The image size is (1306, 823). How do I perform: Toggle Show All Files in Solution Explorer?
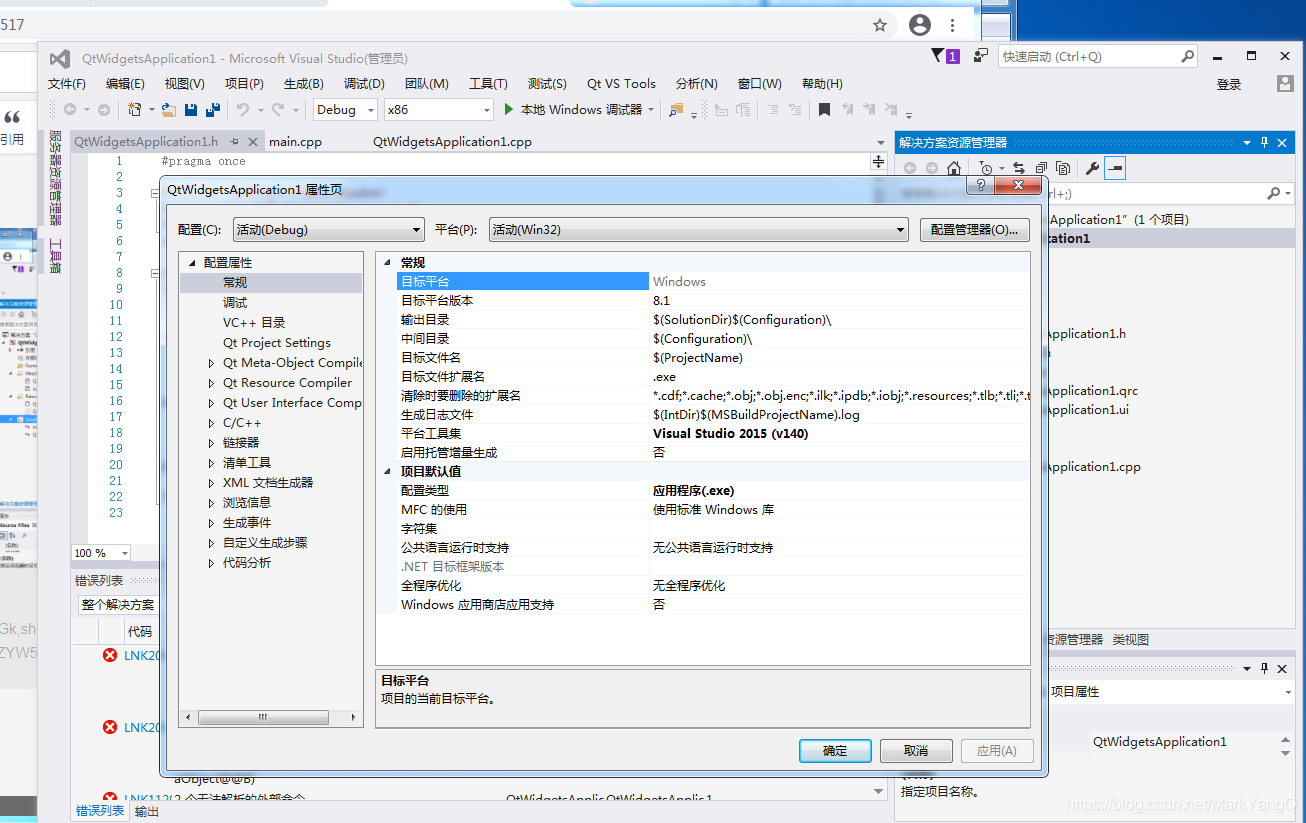pos(1063,168)
